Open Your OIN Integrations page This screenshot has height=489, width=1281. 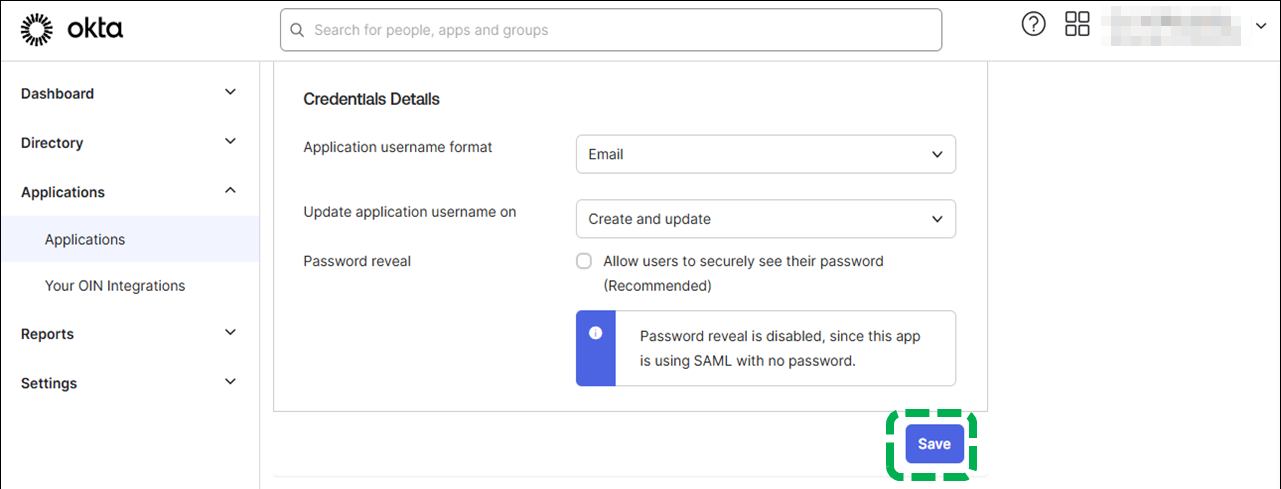(x=115, y=286)
